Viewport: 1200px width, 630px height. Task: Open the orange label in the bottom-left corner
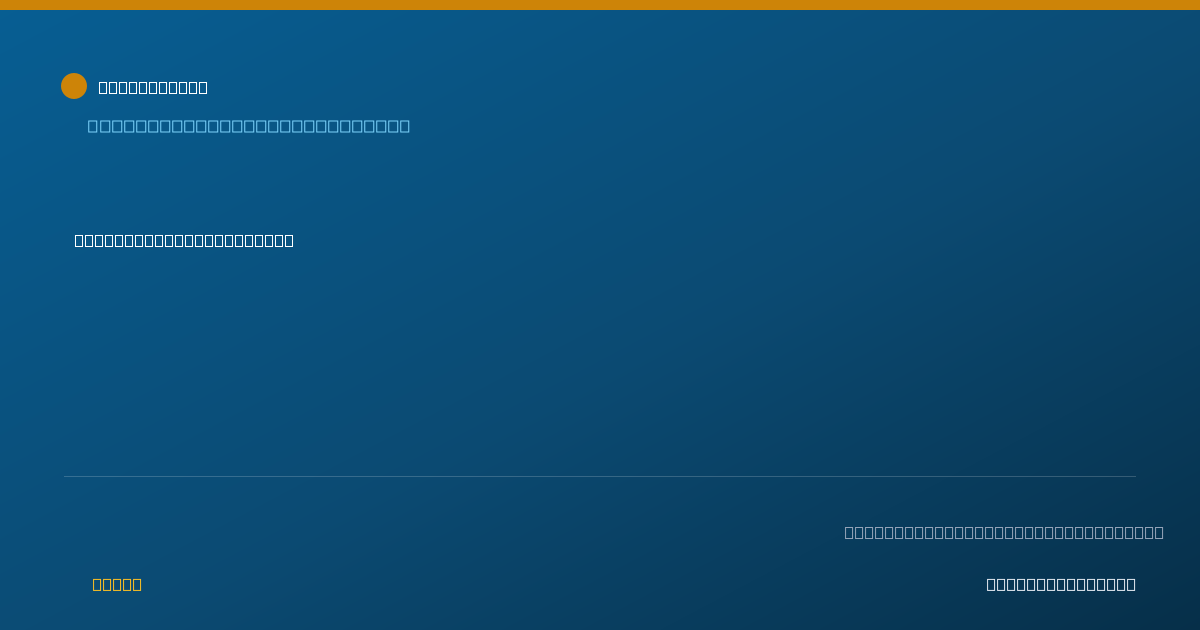117,584
